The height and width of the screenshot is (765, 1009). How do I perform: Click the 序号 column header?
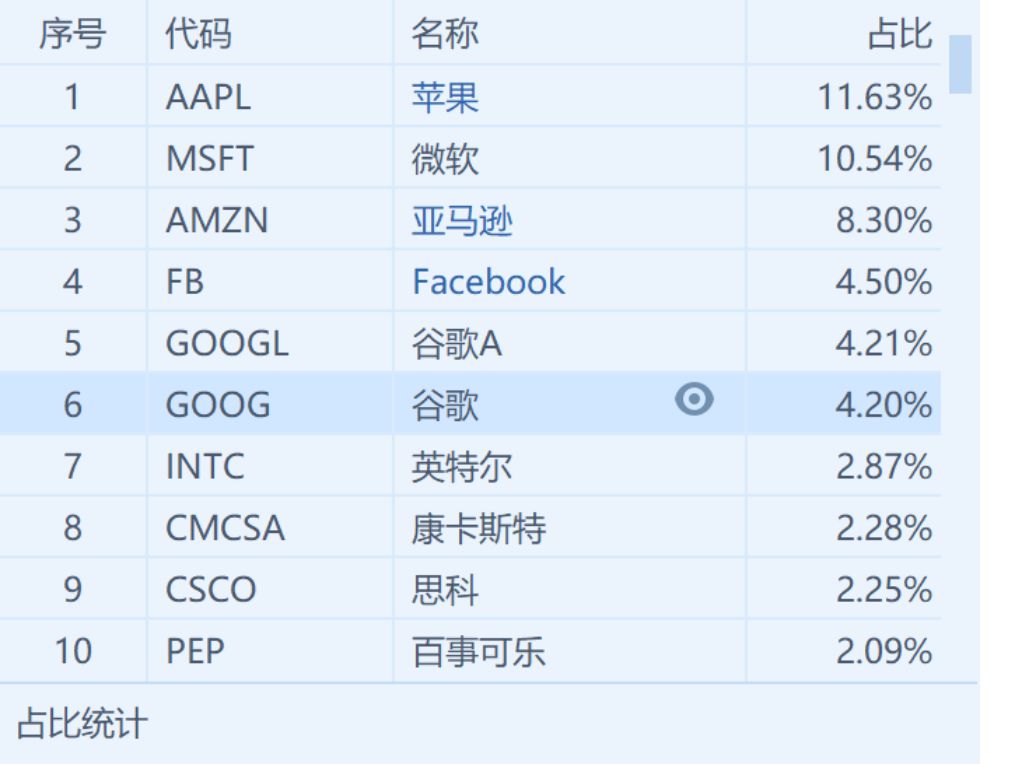click(72, 33)
